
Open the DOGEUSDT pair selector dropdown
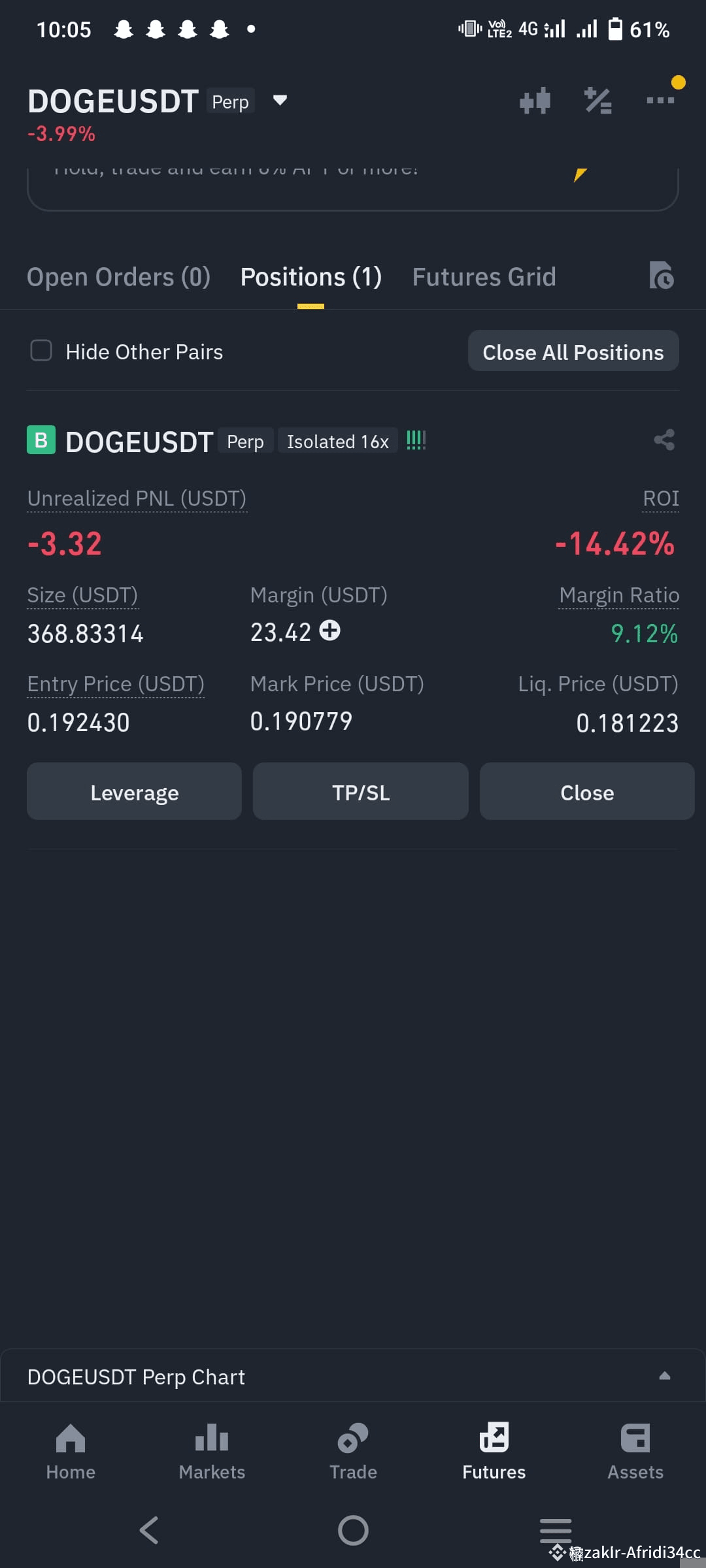point(279,101)
